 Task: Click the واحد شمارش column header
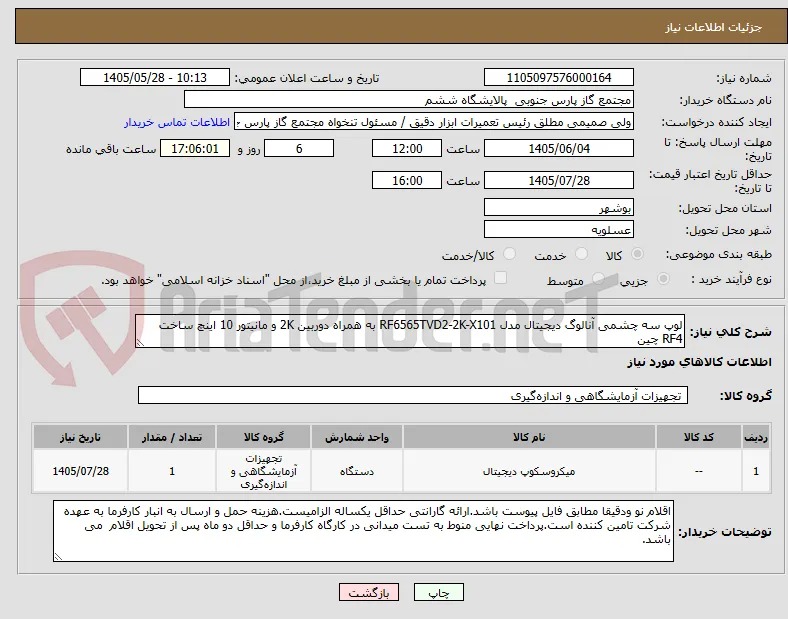[x=357, y=437]
